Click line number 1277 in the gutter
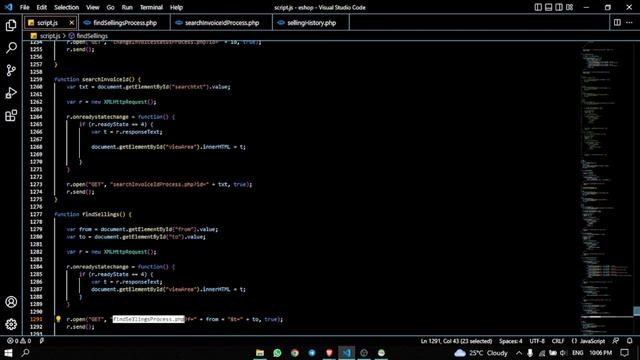640x360 pixels. [36, 214]
